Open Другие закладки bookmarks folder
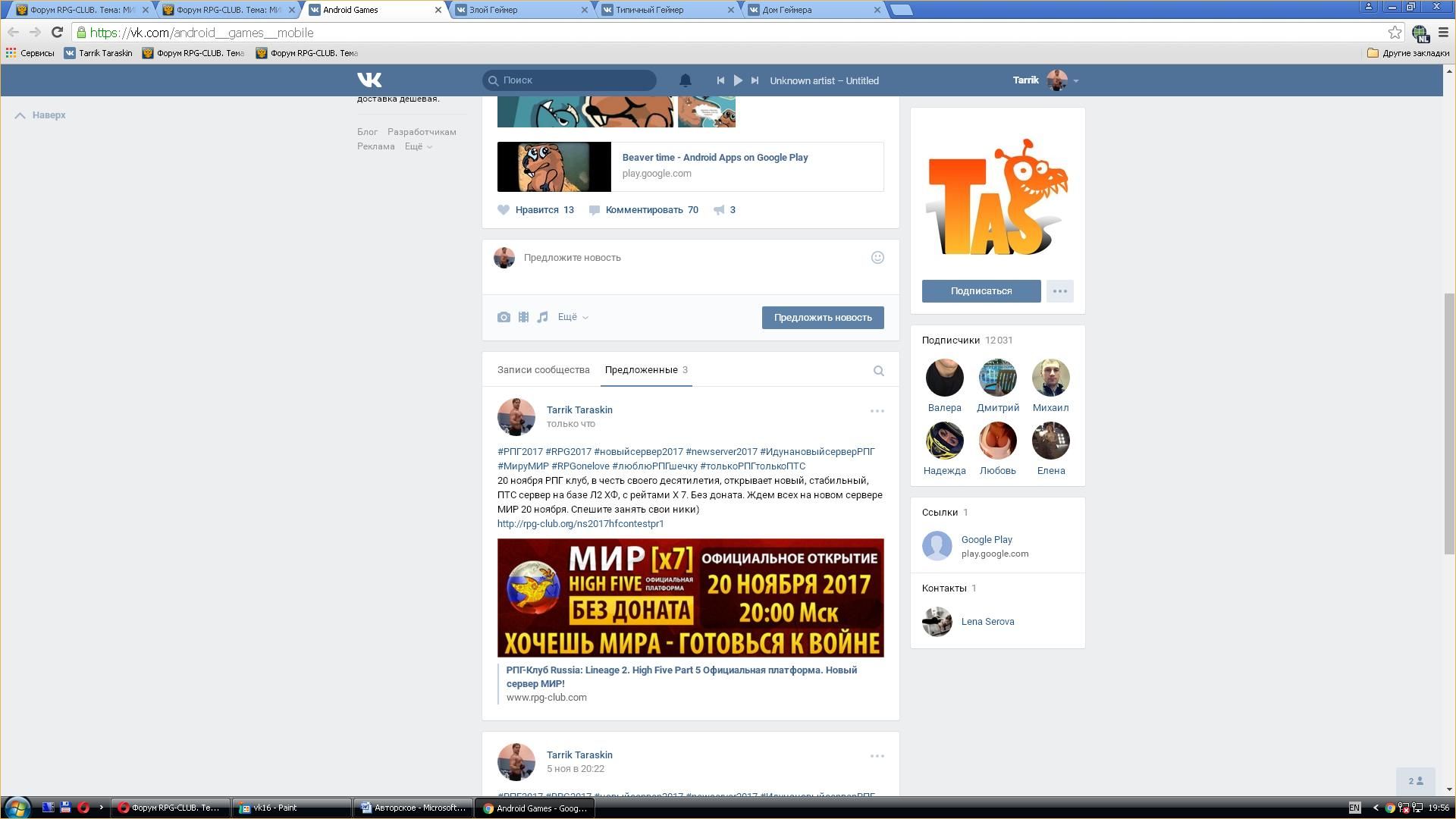Image resolution: width=1456 pixels, height=819 pixels. pyautogui.click(x=1408, y=53)
